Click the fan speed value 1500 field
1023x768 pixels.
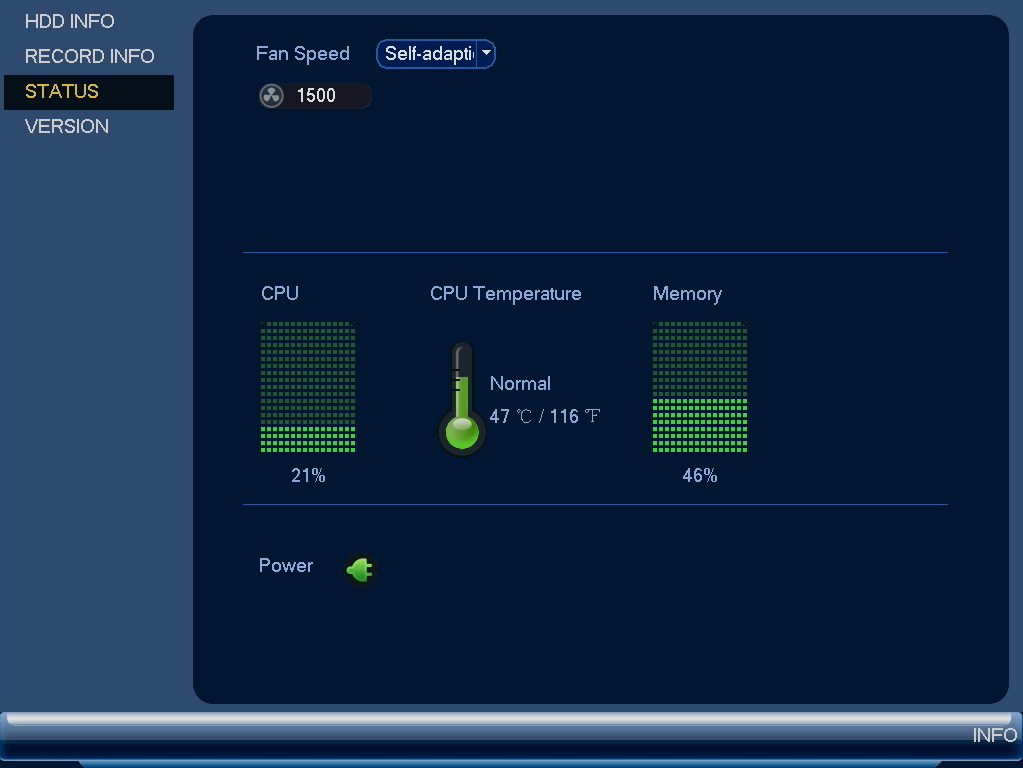[315, 96]
